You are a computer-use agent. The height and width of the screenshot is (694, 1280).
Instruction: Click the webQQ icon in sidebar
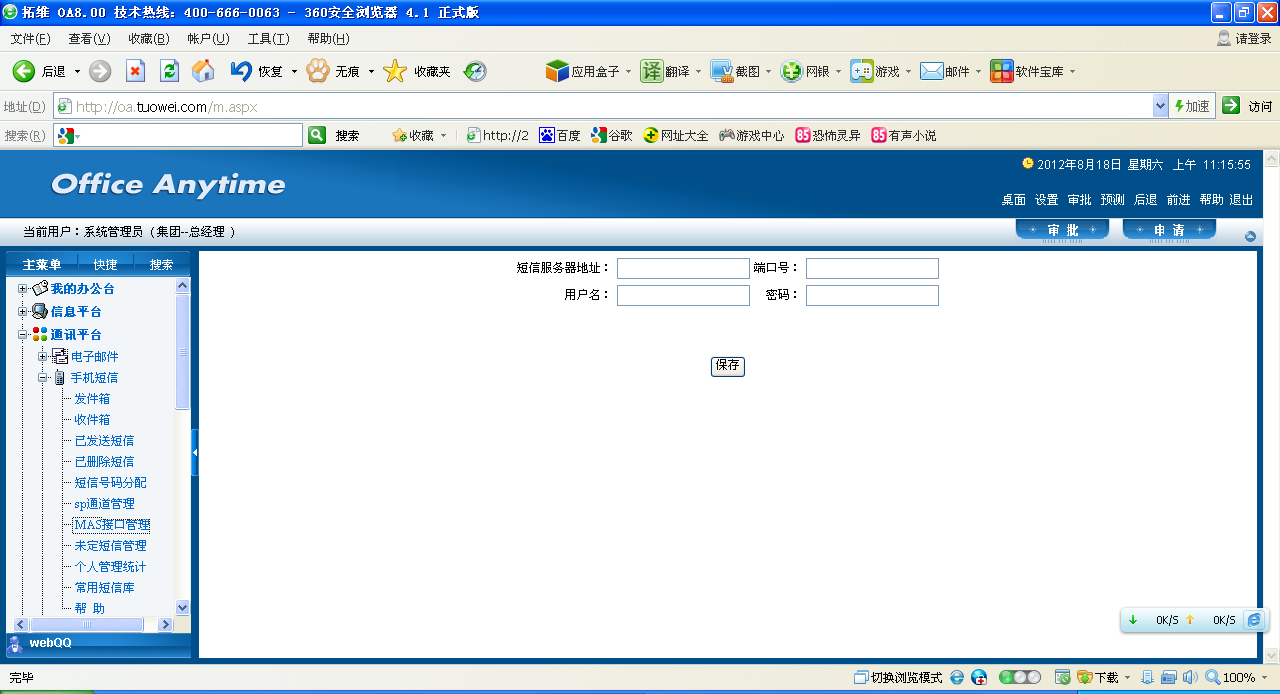click(x=15, y=644)
